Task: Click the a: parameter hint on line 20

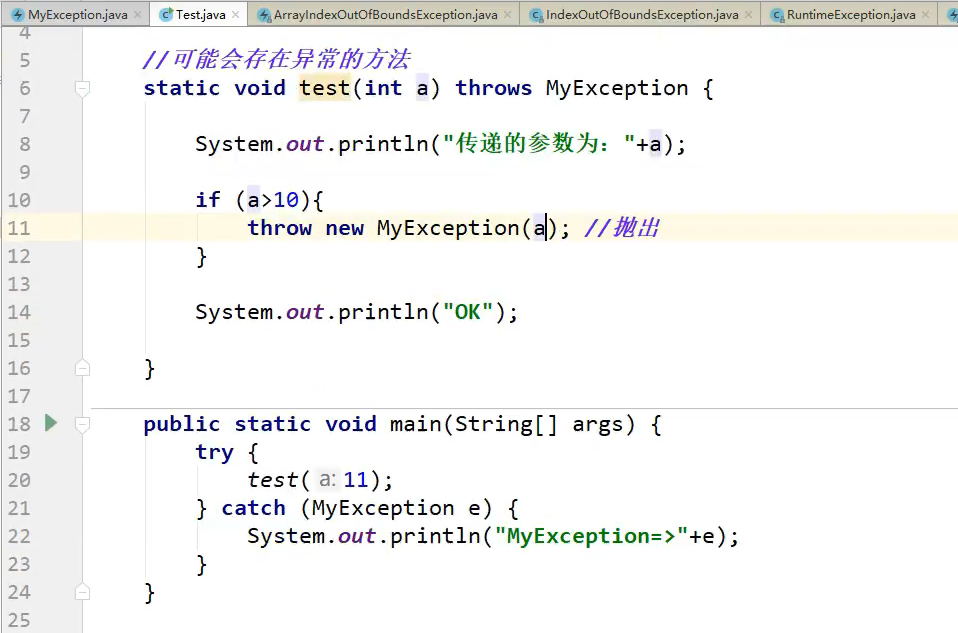Action: pos(327,480)
